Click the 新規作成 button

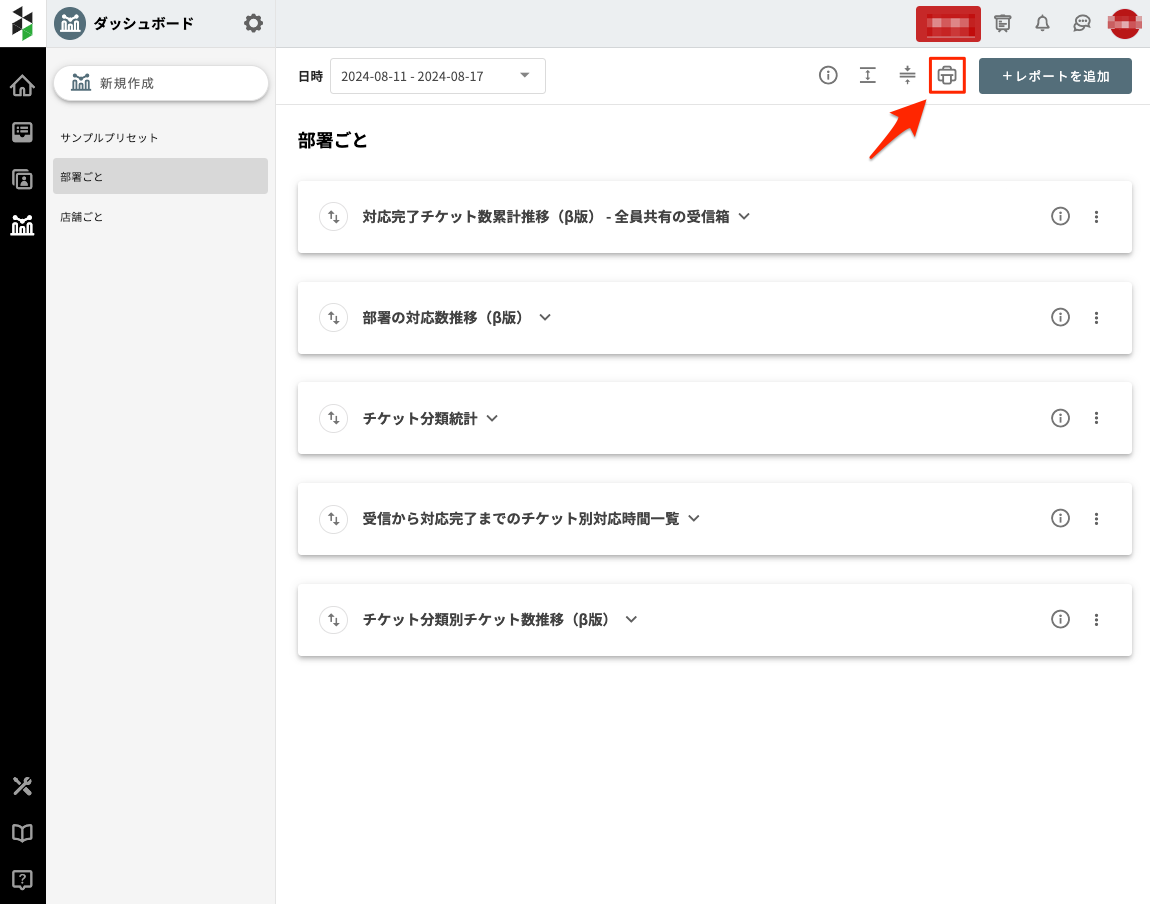[160, 83]
